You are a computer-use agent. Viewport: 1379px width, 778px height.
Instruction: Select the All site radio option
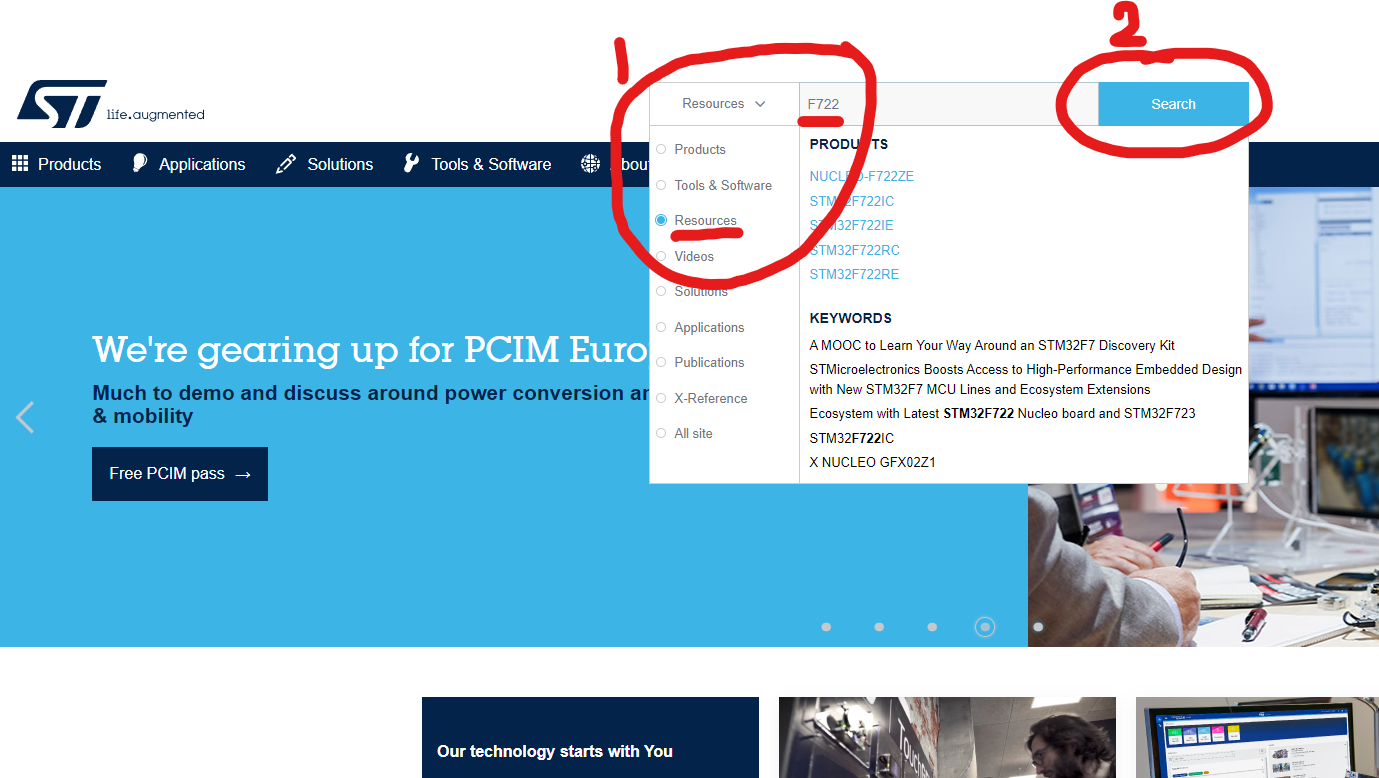661,433
